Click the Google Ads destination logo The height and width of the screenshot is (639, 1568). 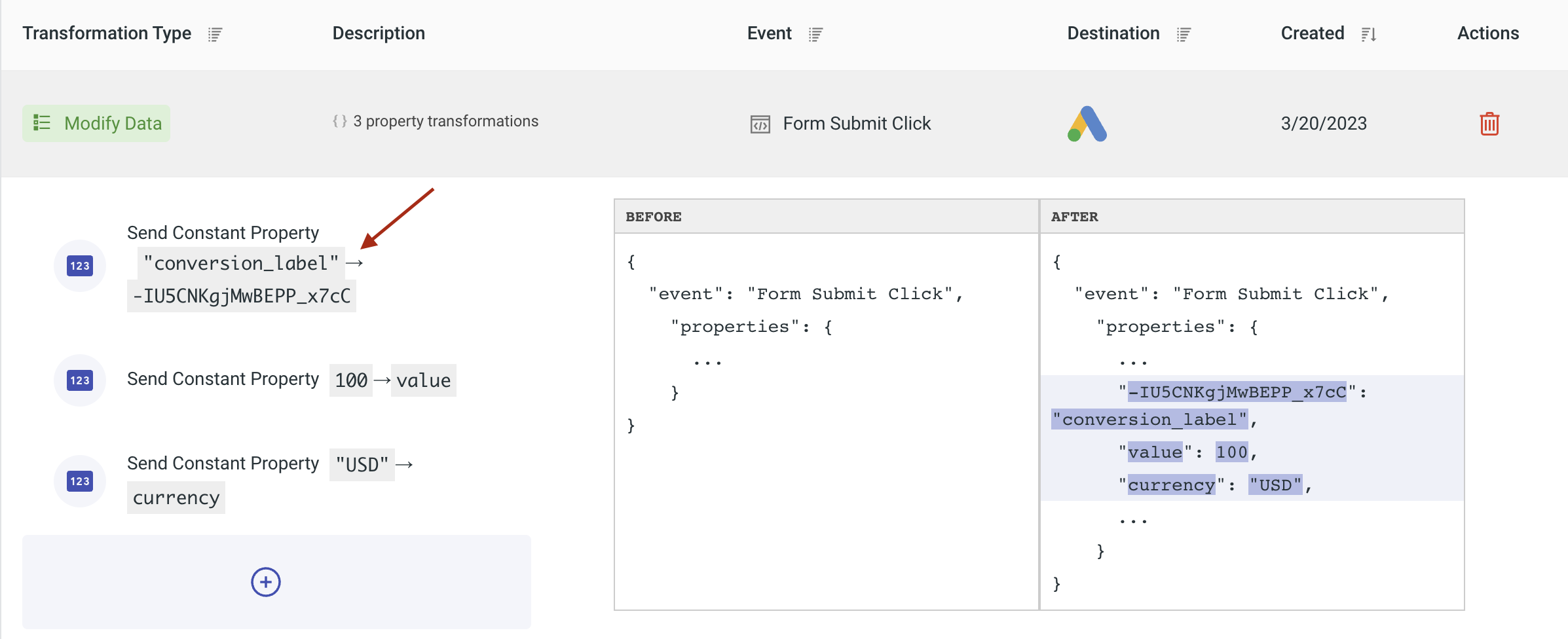[1087, 124]
